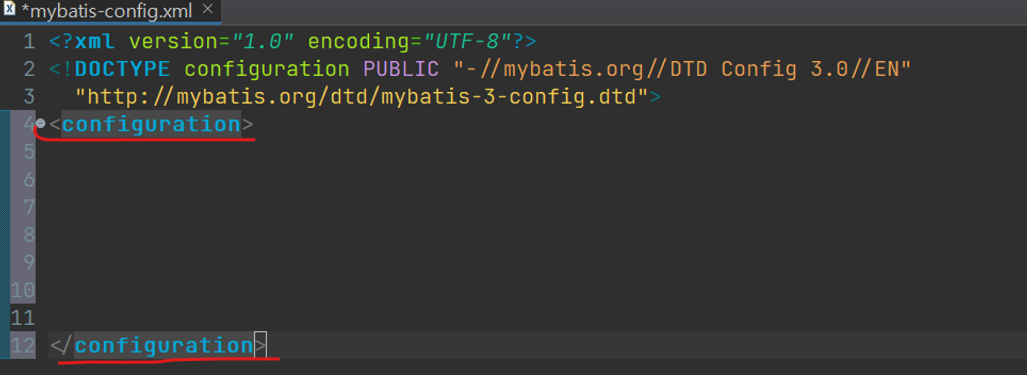This screenshot has width=1027, height=375.
Task: Place cursor on empty line 7
Action: pyautogui.click(x=524, y=207)
